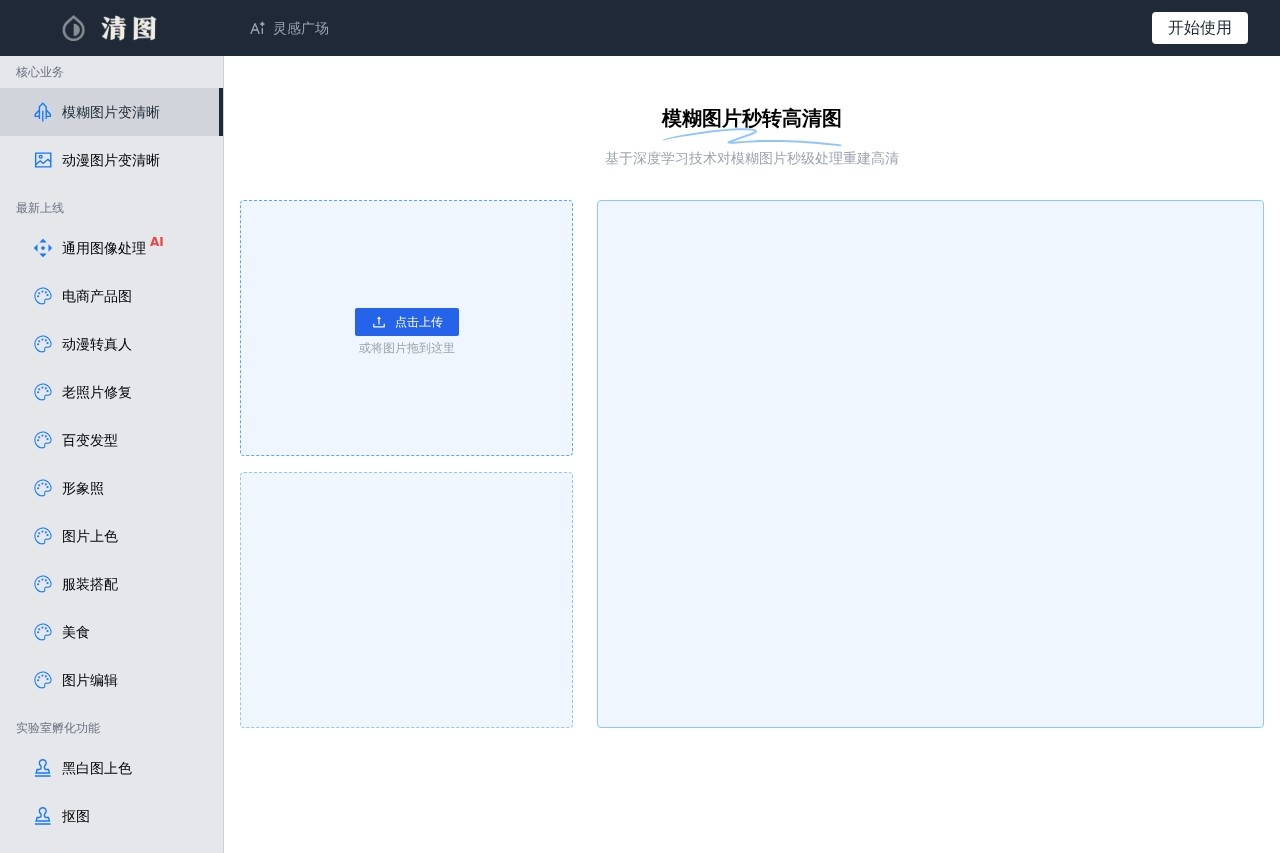Viewport: 1280px width, 853px height.
Task: Click the 通用图像处理 AI tool icon
Action: (x=43, y=248)
